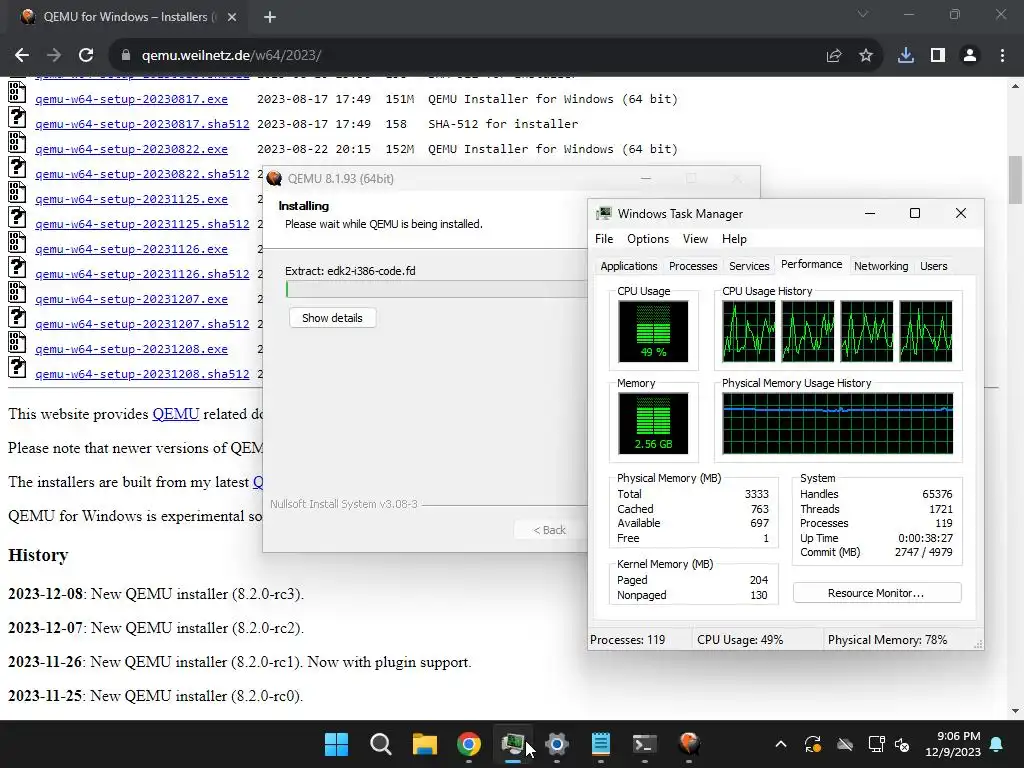Click the browser forward arrow
1024x768 pixels.
point(54,56)
